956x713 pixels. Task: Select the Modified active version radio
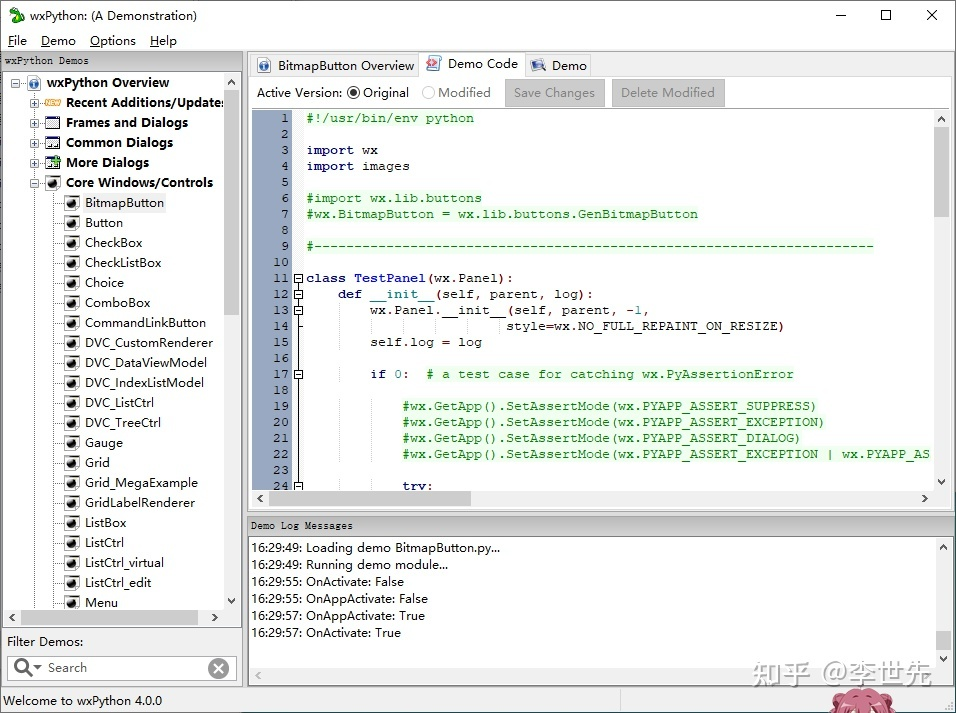click(428, 93)
